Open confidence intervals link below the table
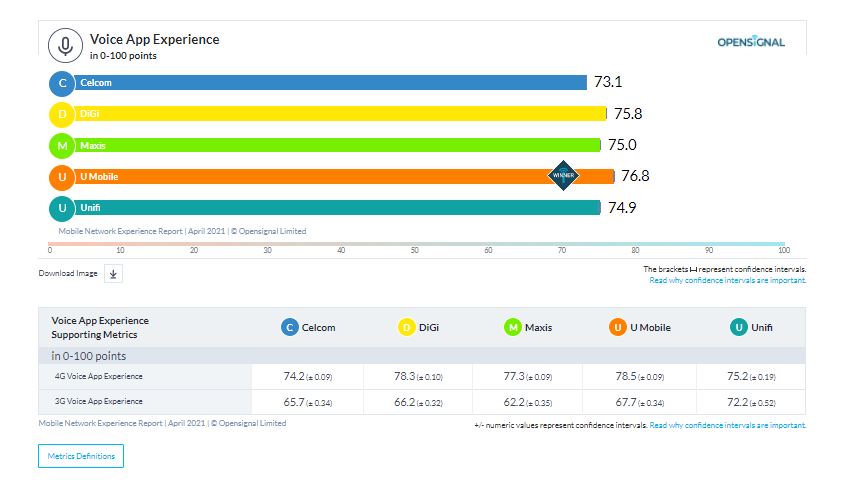Screen dimensions: 842x483 [728, 425]
